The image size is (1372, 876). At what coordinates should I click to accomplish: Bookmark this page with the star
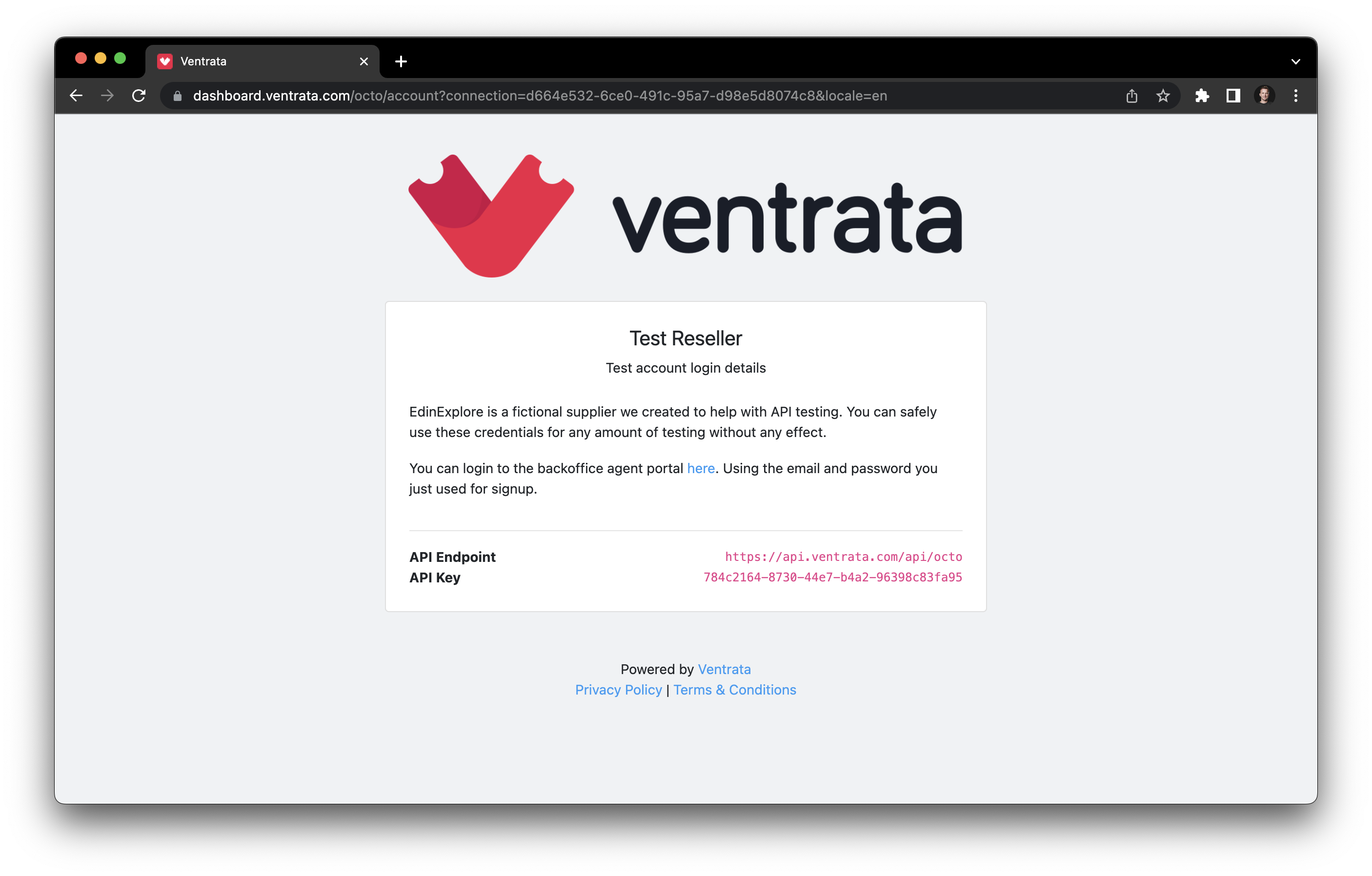tap(1163, 96)
